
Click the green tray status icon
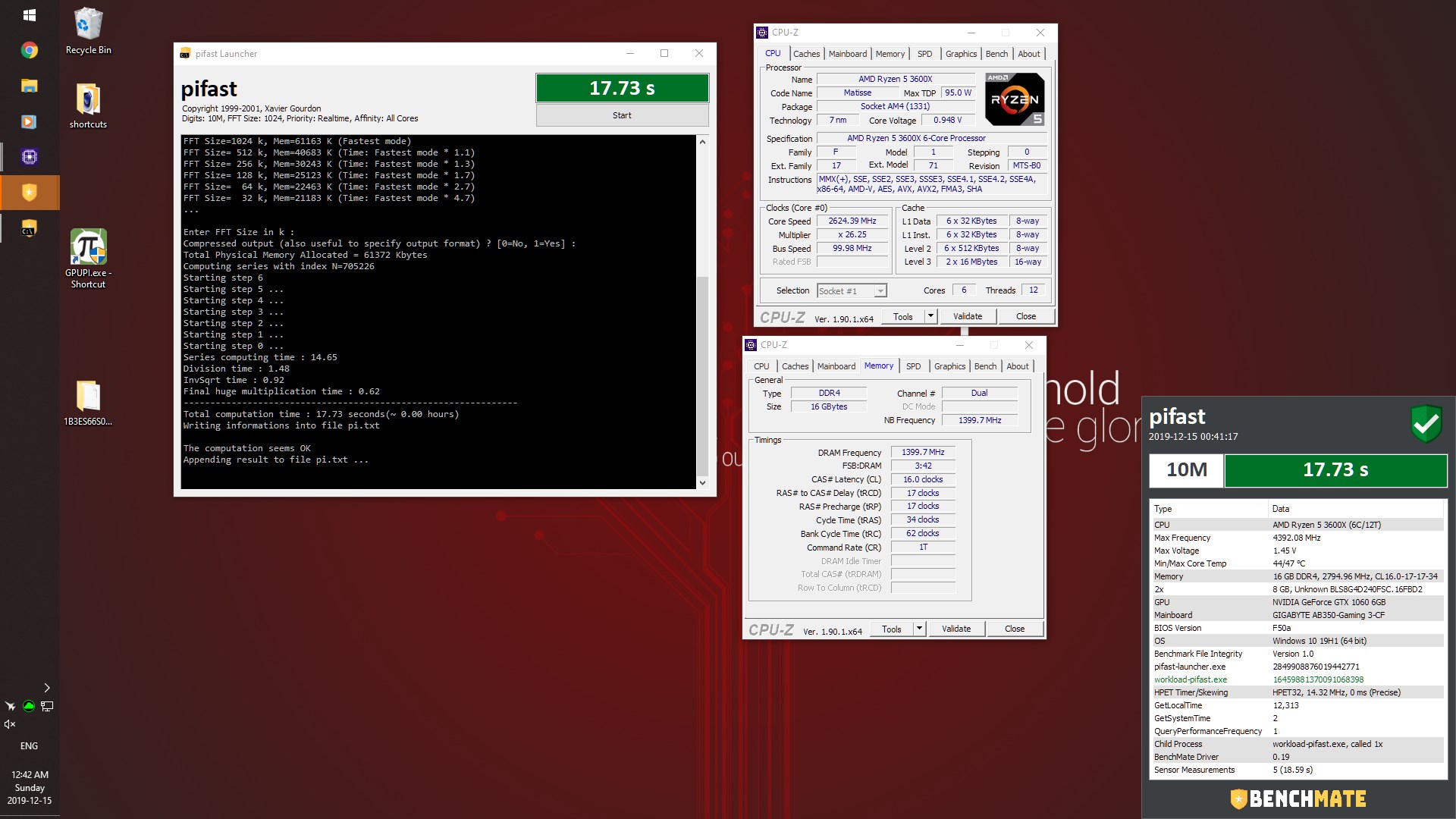(29, 706)
